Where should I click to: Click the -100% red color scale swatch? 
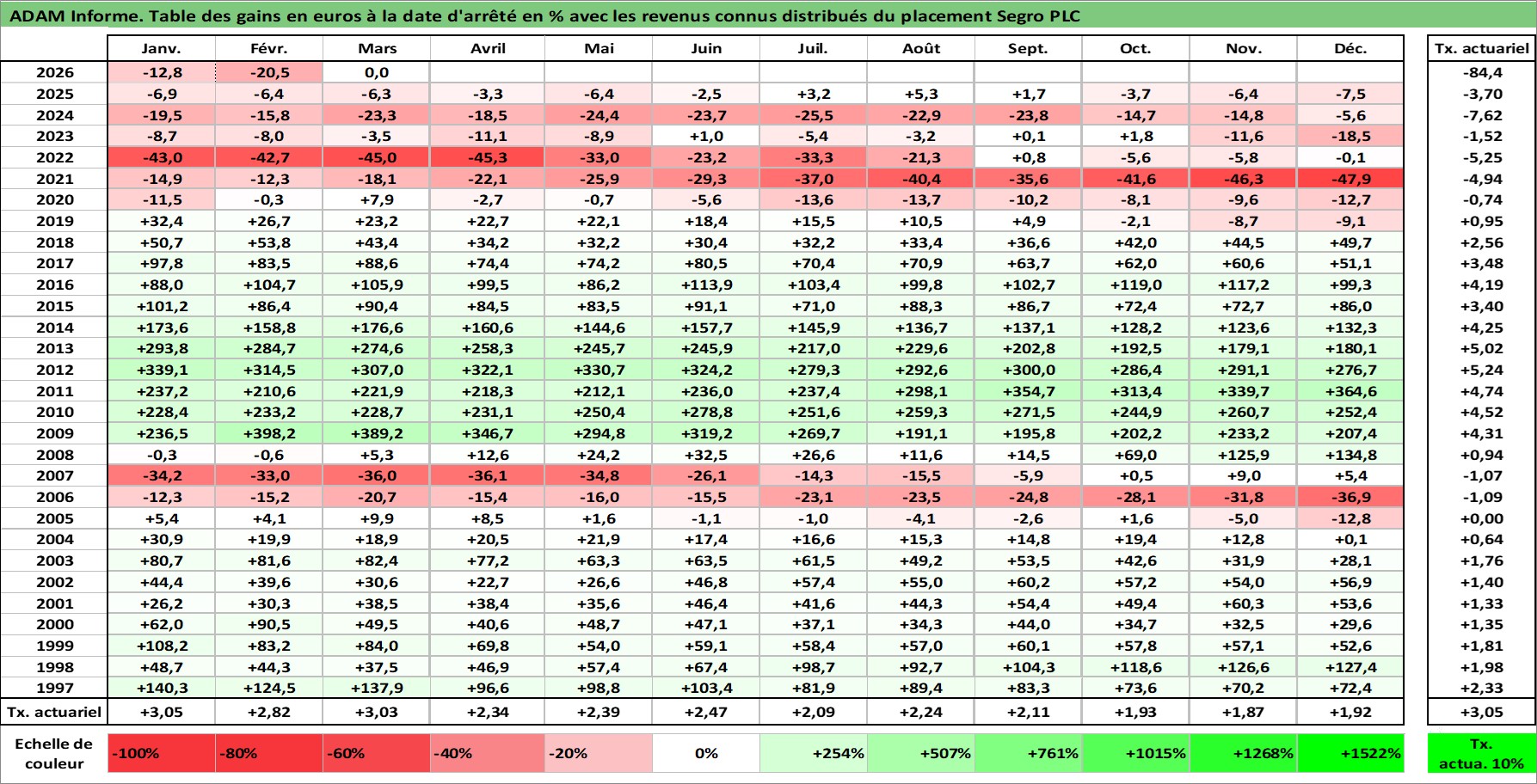[x=162, y=753]
